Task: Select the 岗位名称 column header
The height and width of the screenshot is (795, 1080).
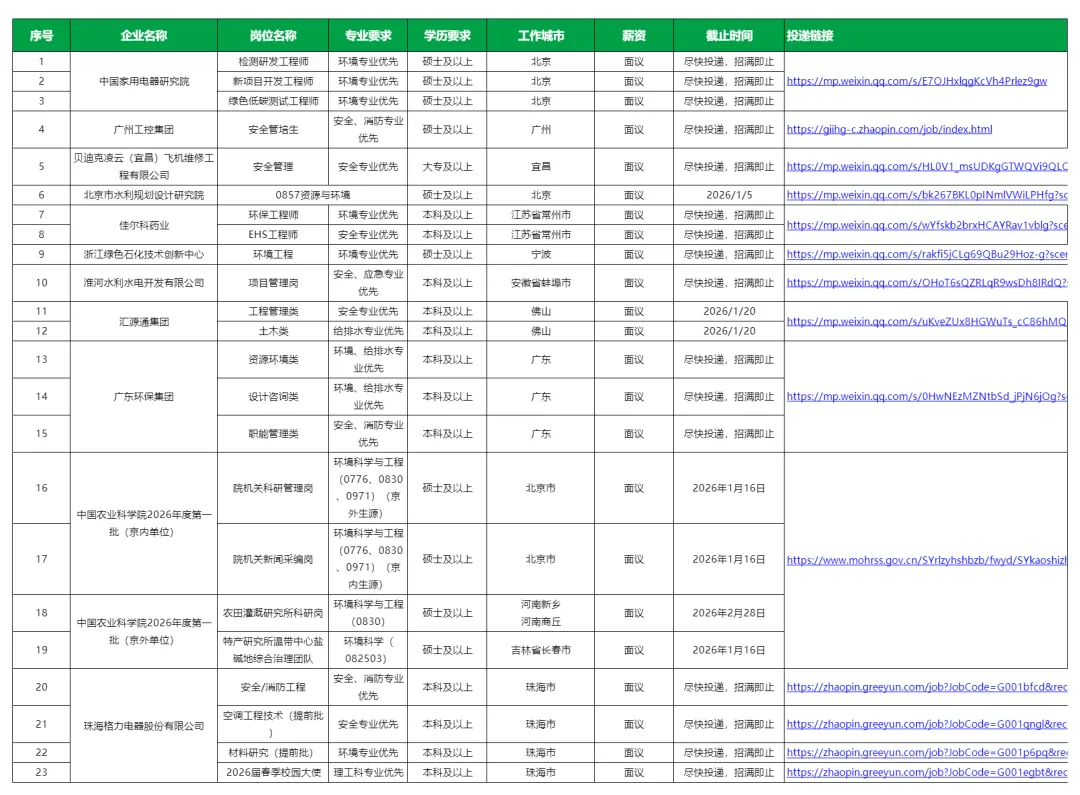Action: [273, 35]
